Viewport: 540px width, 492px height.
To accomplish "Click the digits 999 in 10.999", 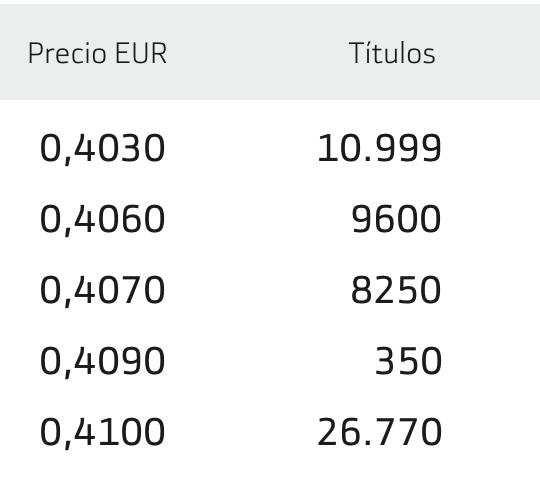I will (x=408, y=148).
